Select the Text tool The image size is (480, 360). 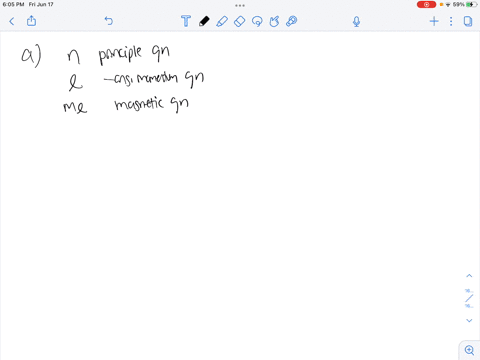(186, 21)
